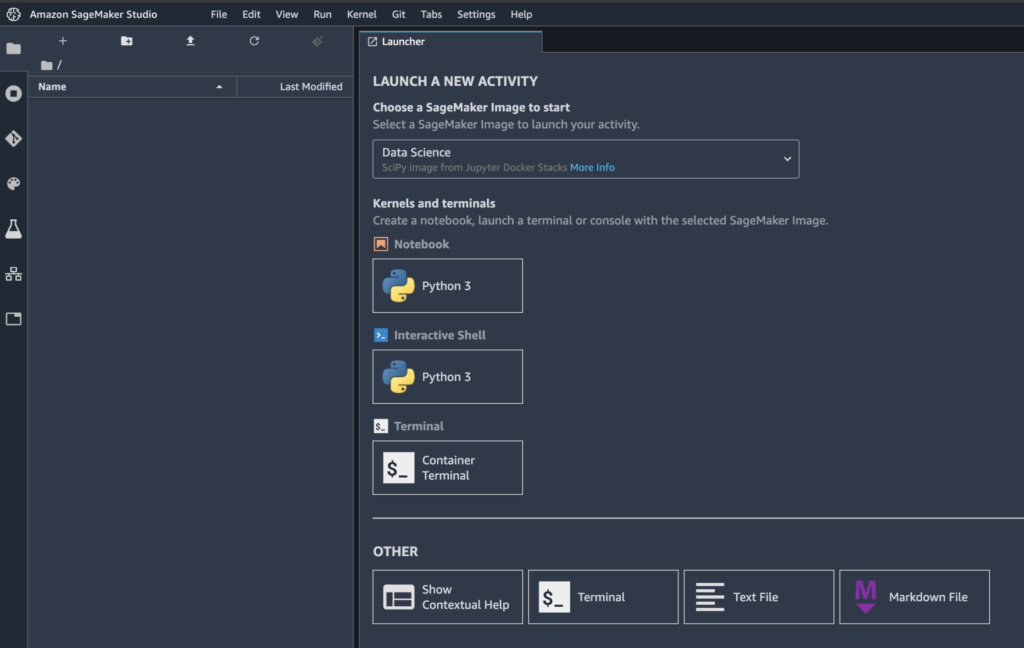
Task: Launch a Python 3 notebook
Action: click(447, 285)
